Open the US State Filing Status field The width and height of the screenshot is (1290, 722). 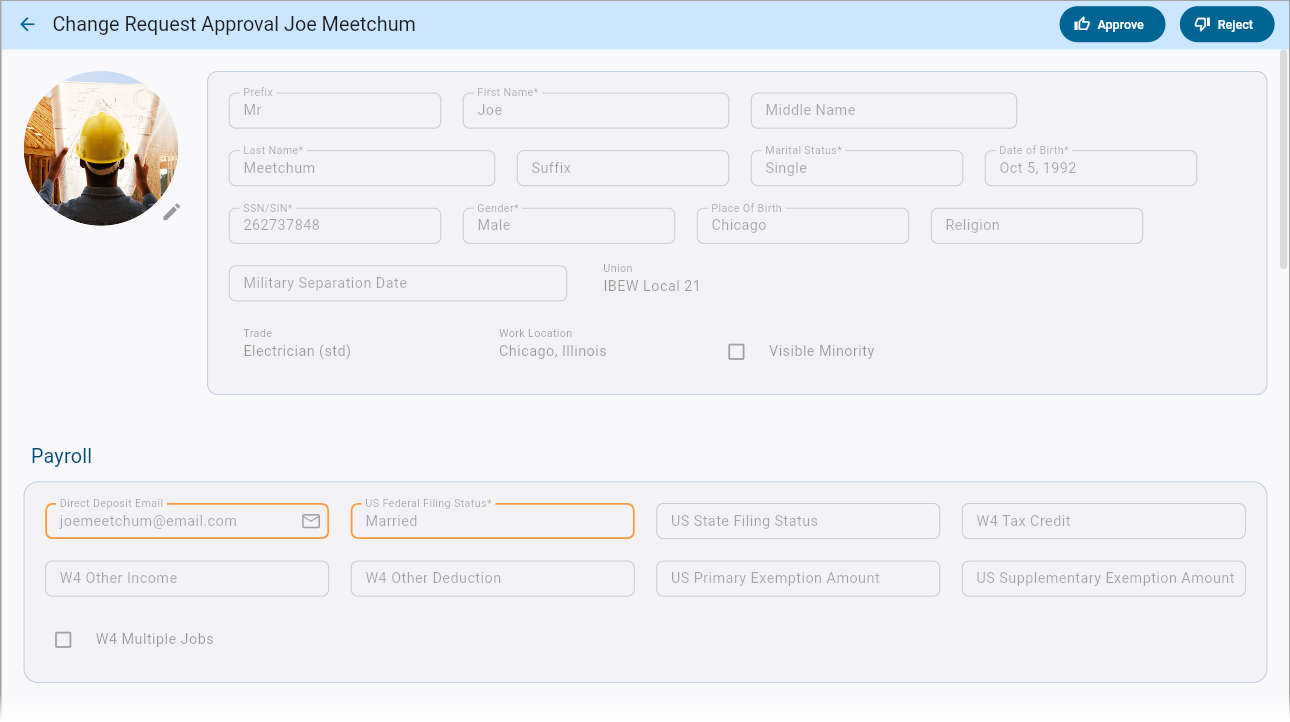[797, 521]
